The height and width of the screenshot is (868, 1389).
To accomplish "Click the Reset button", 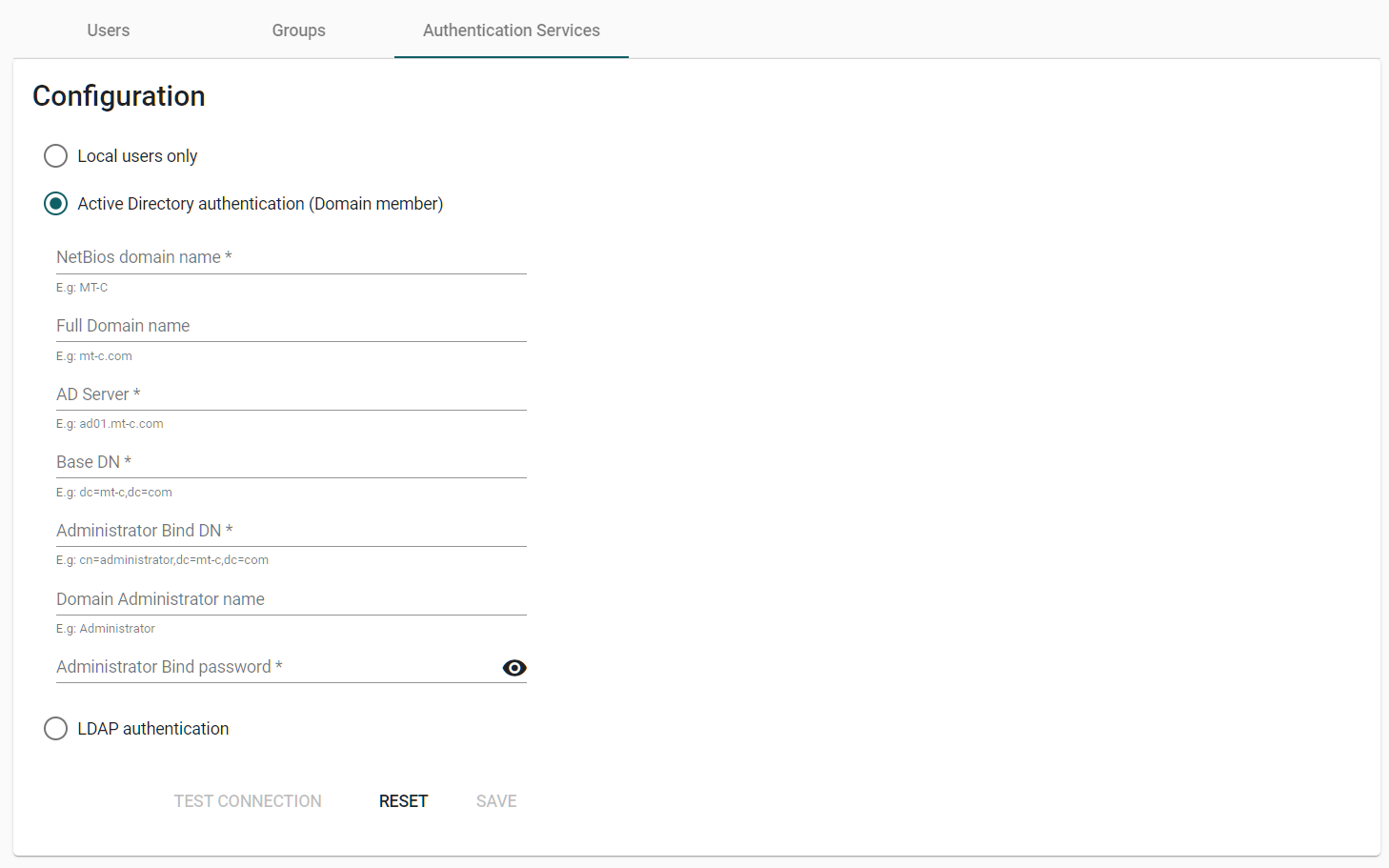I will [404, 801].
